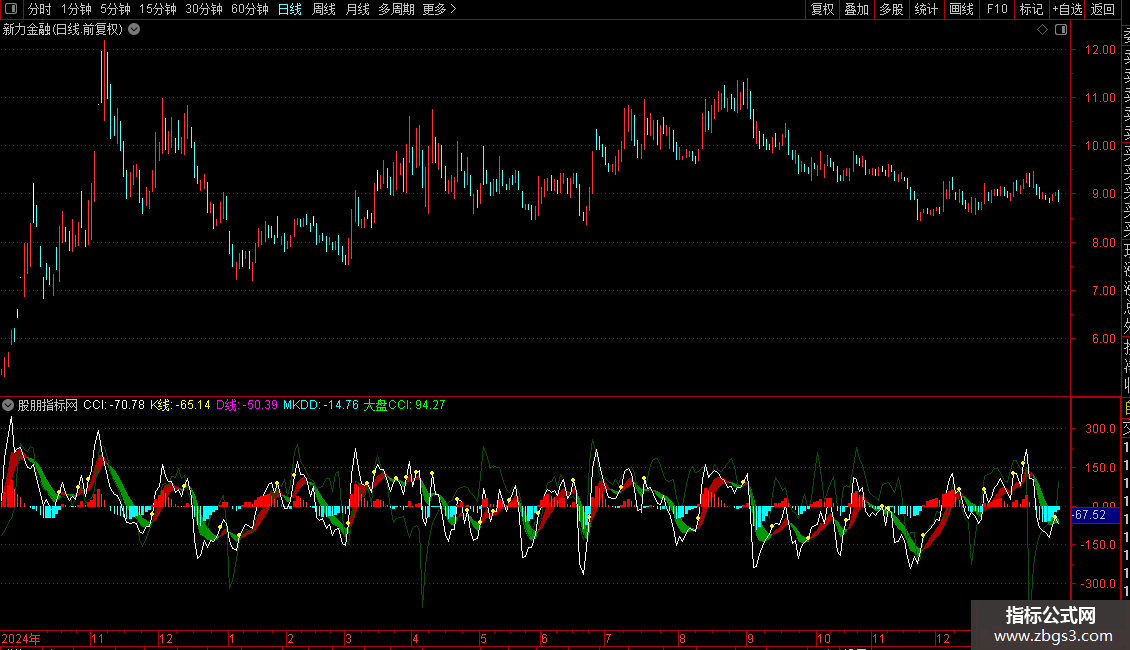Click the 6.00 price axis label

[x=1103, y=339]
